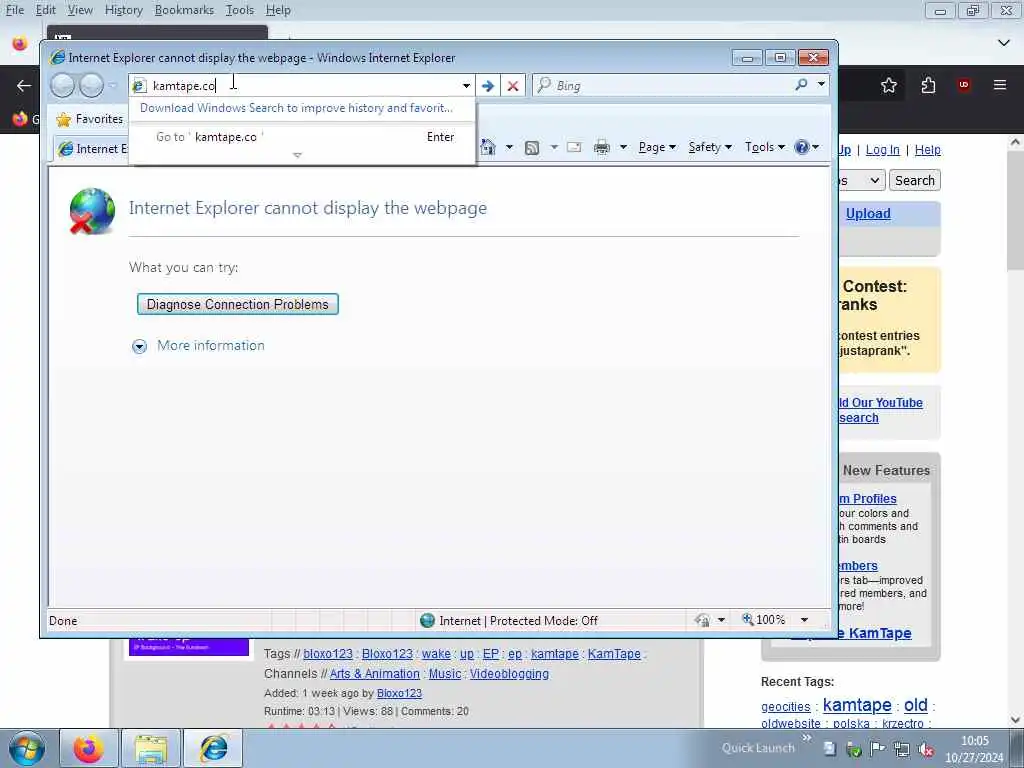The image size is (1024, 768).
Task: Open the Safety menu in IE
Action: pyautogui.click(x=710, y=147)
